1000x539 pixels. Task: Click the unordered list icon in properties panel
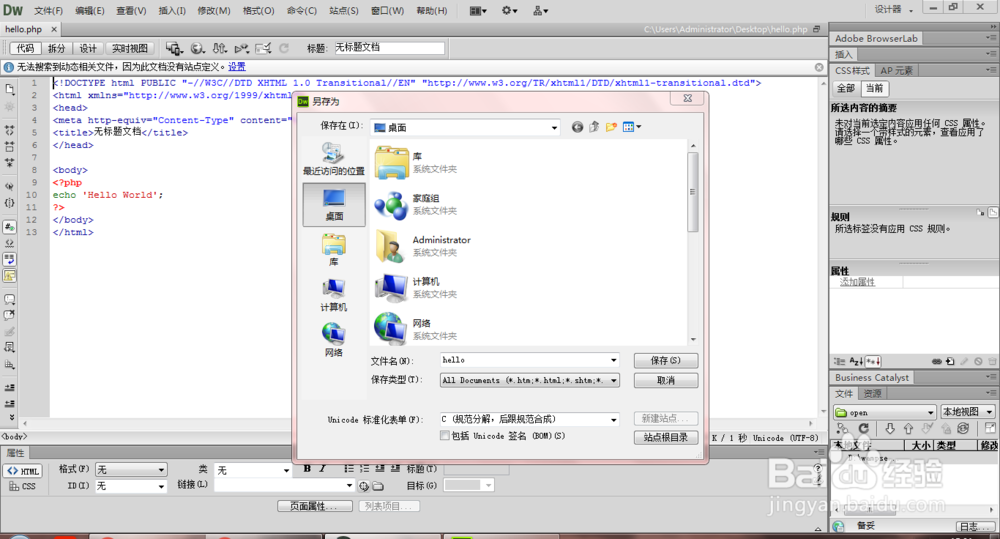[x=349, y=468]
